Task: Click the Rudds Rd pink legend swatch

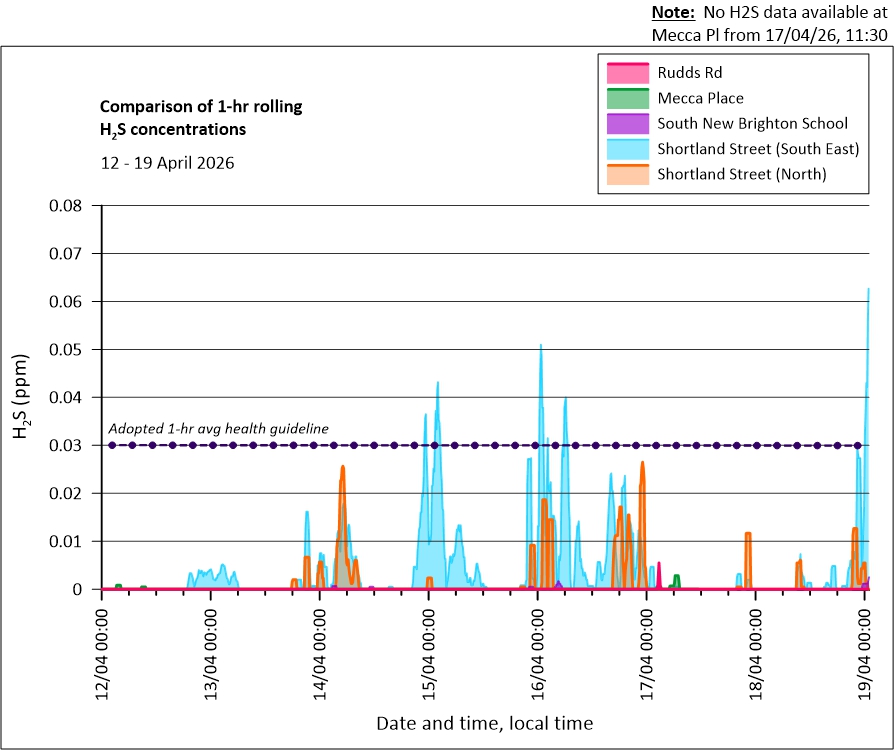Action: click(x=627, y=73)
